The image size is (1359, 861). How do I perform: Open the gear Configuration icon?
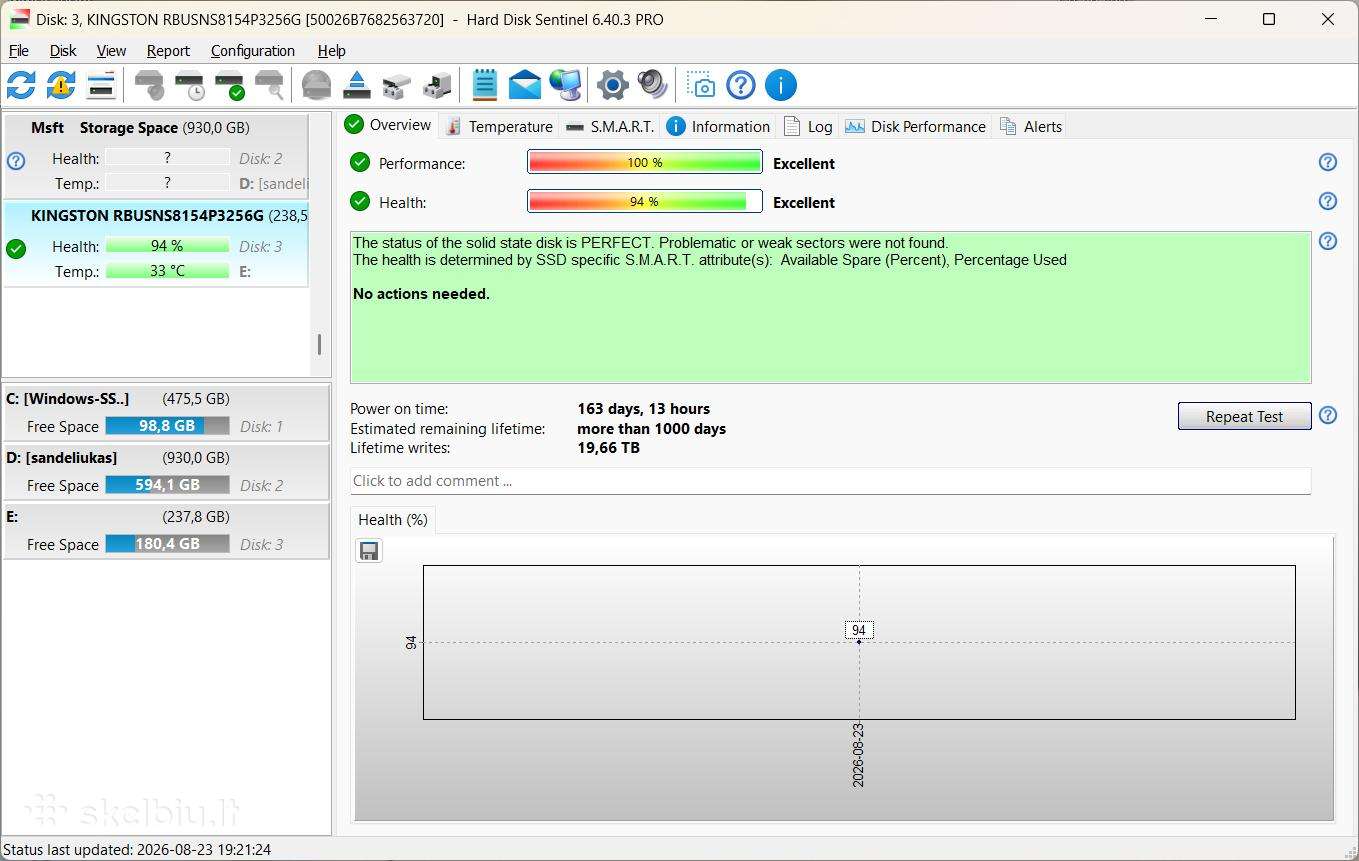612,85
